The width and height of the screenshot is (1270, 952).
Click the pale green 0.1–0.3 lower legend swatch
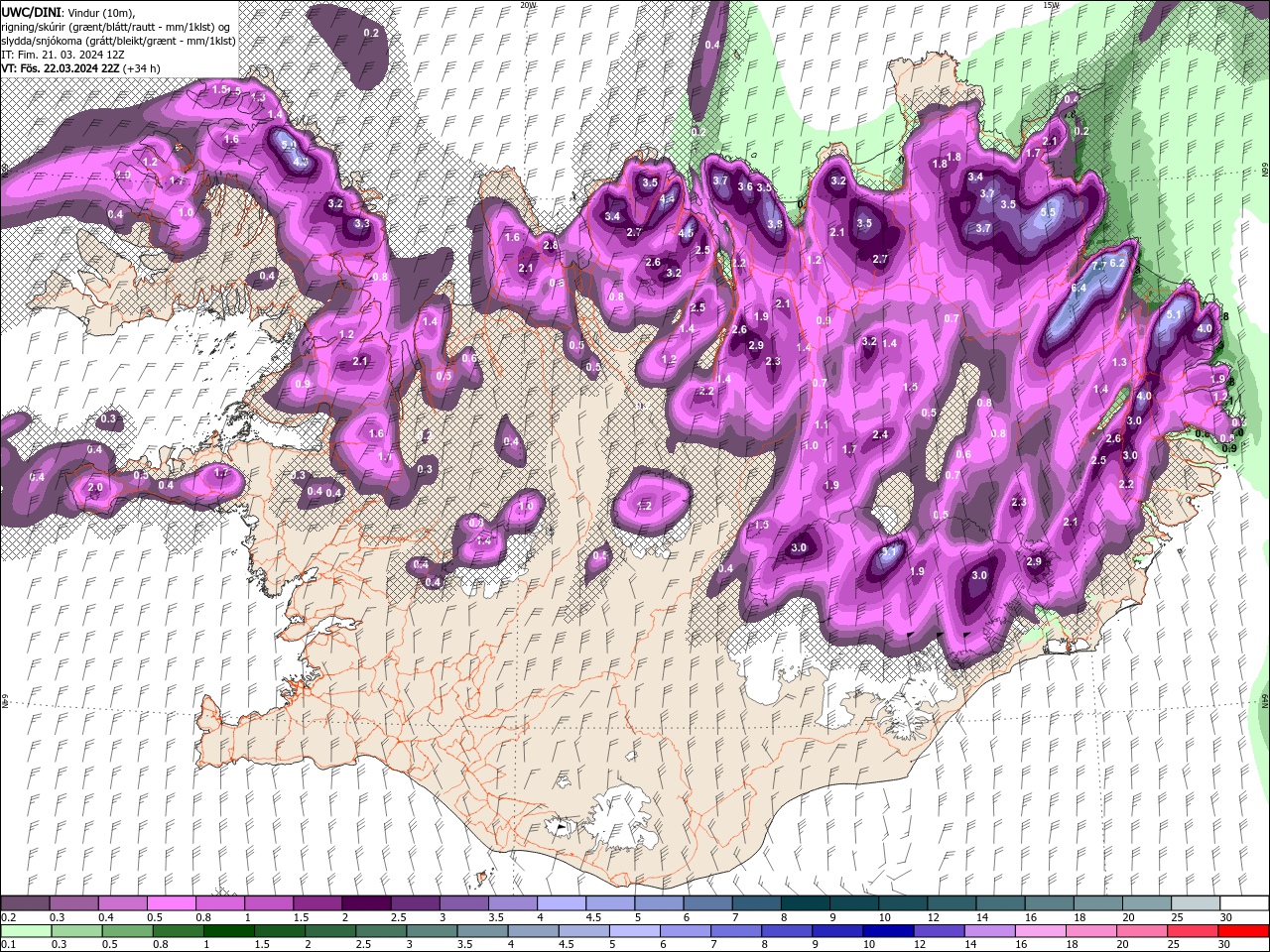pos(25,931)
